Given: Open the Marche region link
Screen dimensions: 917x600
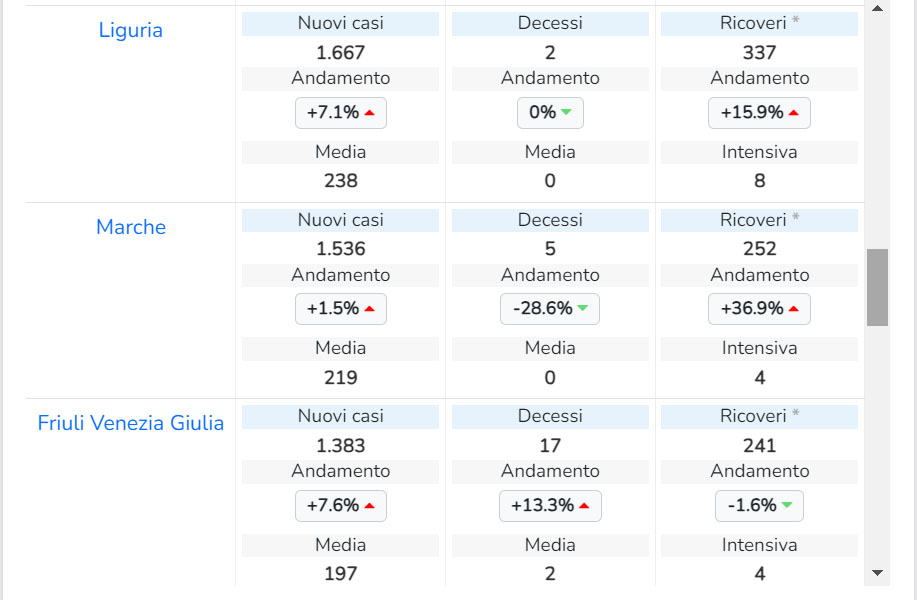Looking at the screenshot, I should click(x=131, y=227).
